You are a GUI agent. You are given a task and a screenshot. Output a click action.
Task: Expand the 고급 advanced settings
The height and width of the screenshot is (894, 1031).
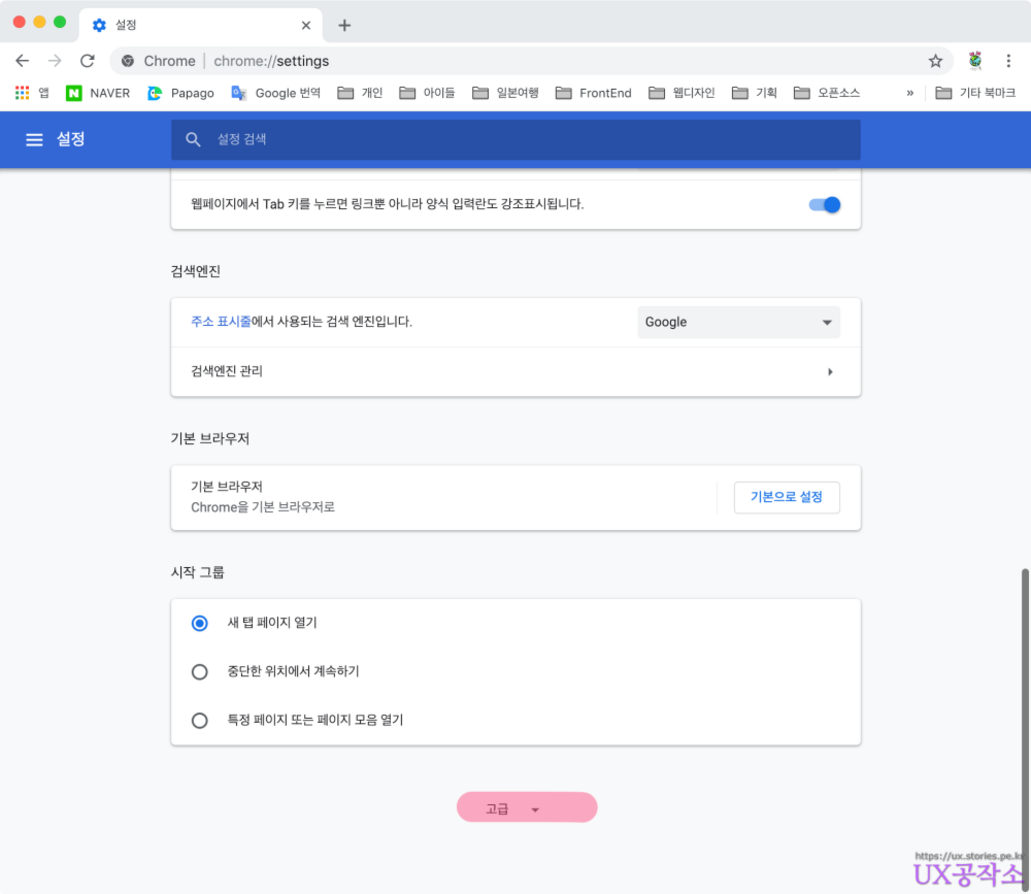pyautogui.click(x=526, y=808)
